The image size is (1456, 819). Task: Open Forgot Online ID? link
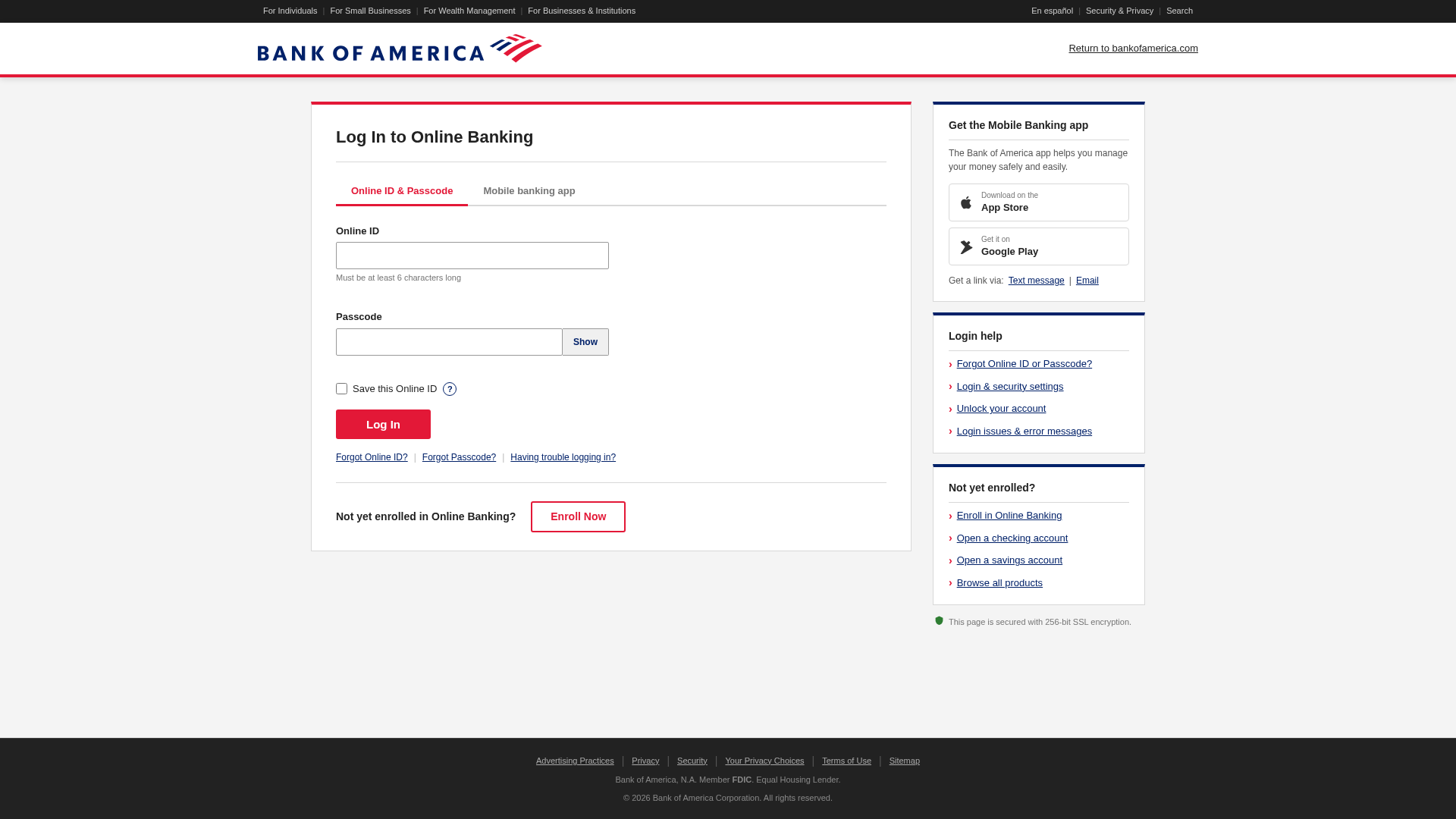pos(372,457)
